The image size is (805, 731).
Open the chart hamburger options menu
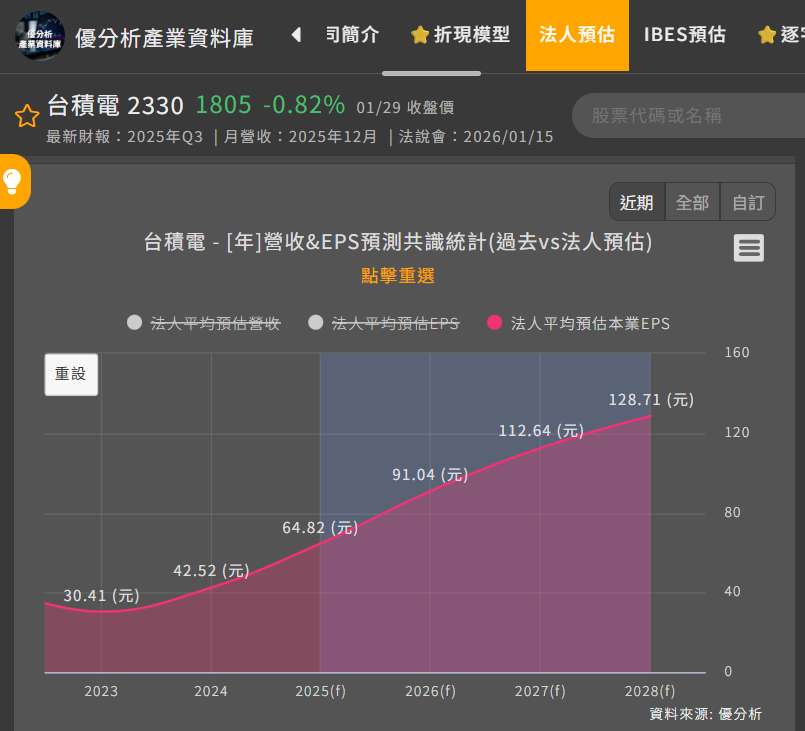(748, 247)
